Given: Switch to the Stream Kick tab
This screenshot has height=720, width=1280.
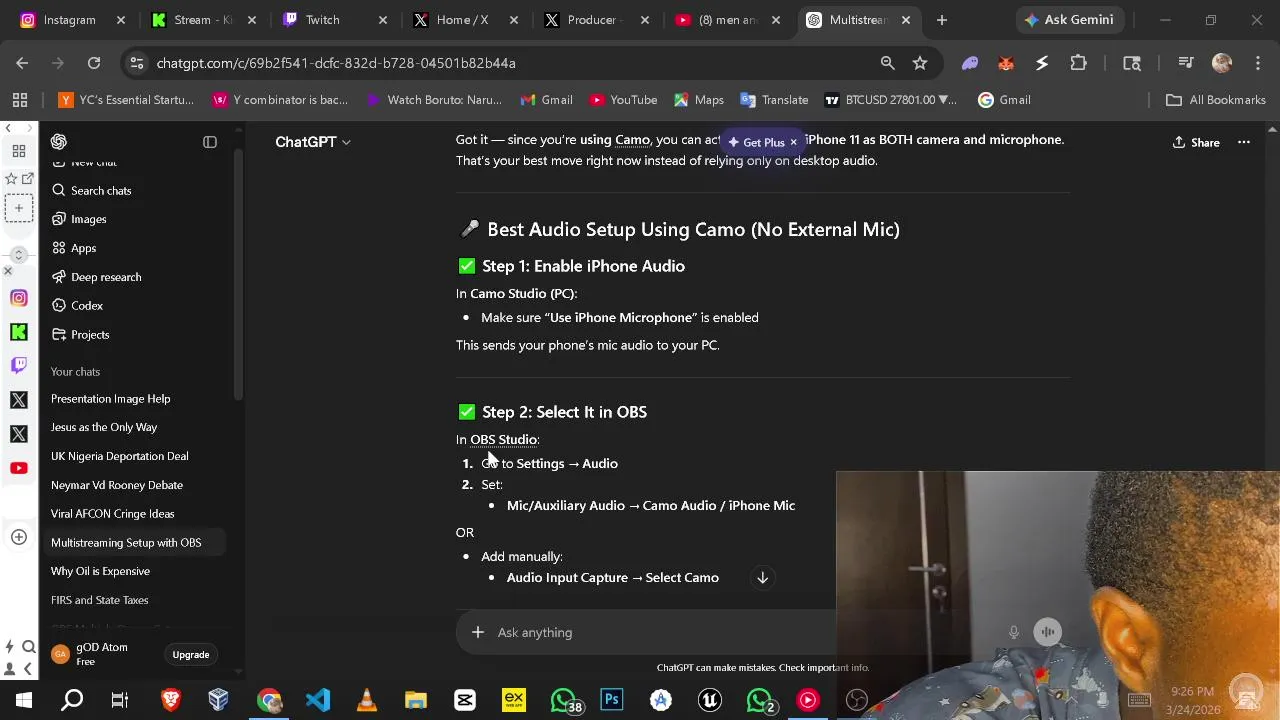Looking at the screenshot, I should coord(205,20).
